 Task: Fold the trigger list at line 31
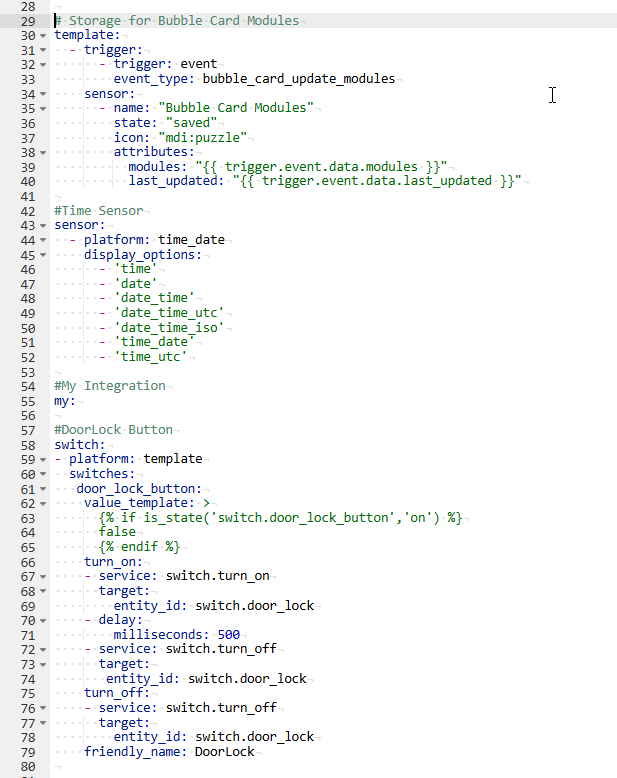click(43, 50)
